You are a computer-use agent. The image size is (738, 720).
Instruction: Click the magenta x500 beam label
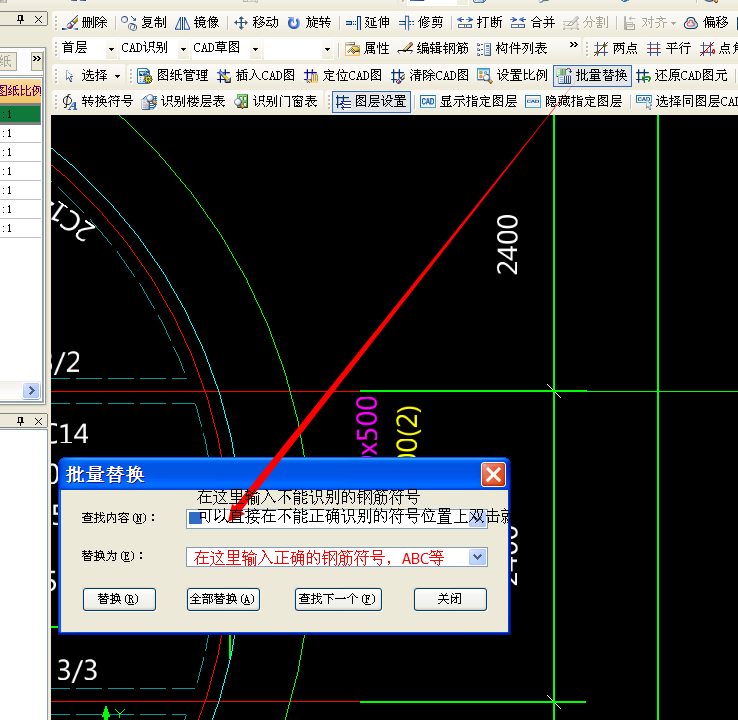pos(367,427)
